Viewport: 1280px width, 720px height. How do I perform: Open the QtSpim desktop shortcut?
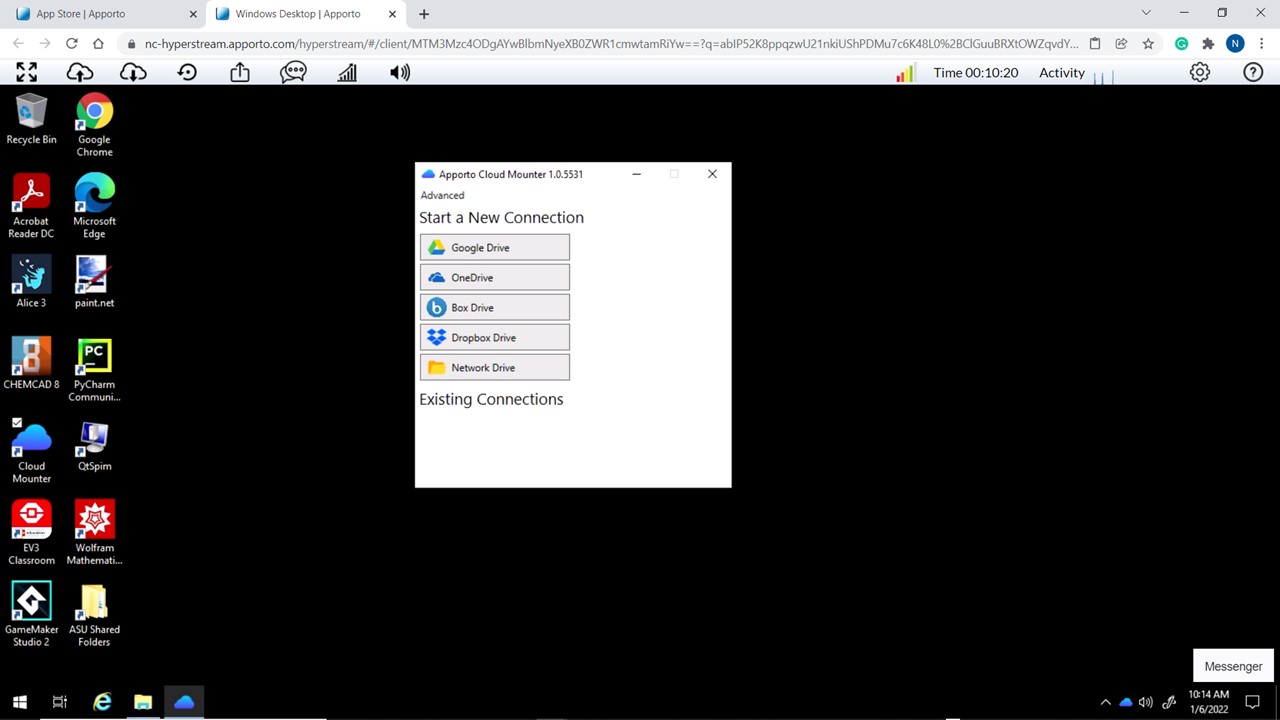pos(94,445)
